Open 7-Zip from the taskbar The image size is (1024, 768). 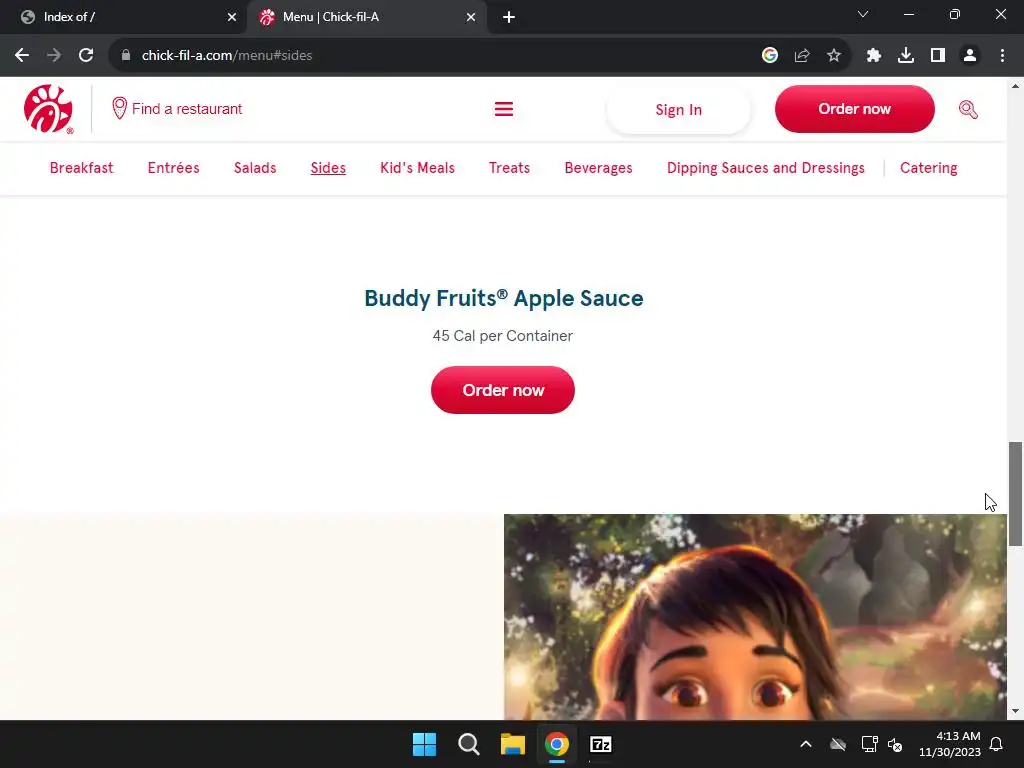601,744
